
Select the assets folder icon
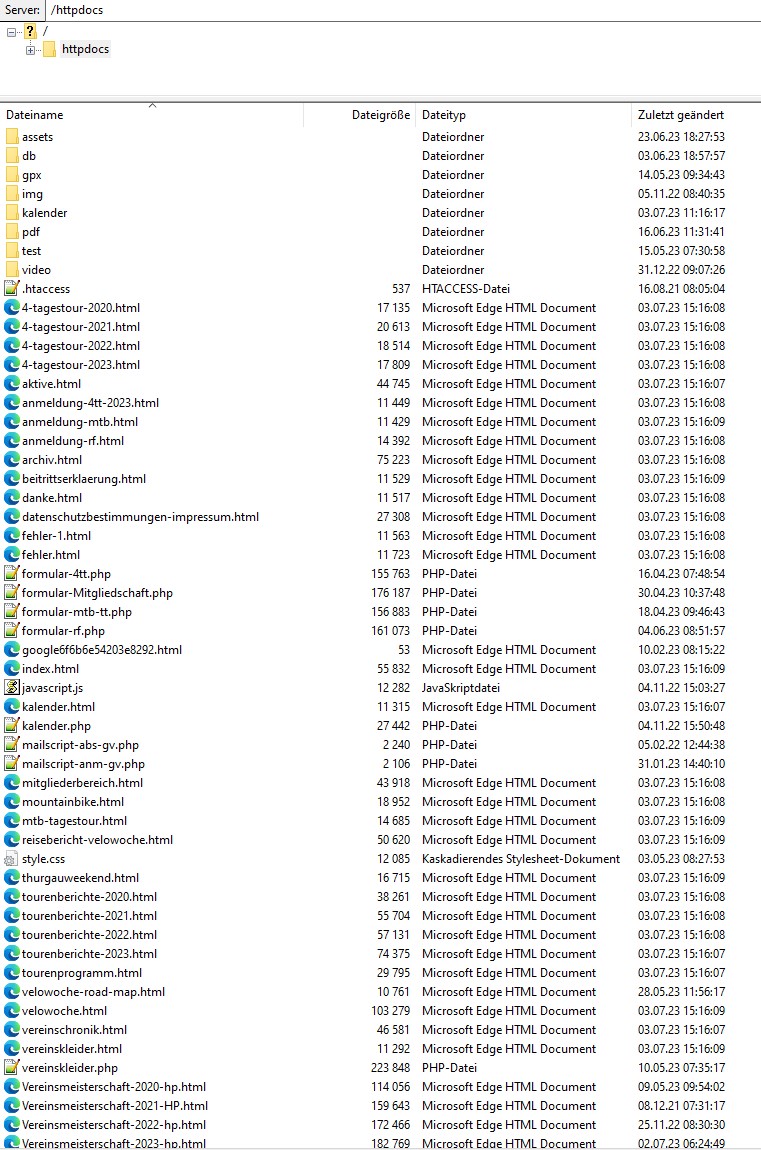pyautogui.click(x=12, y=136)
